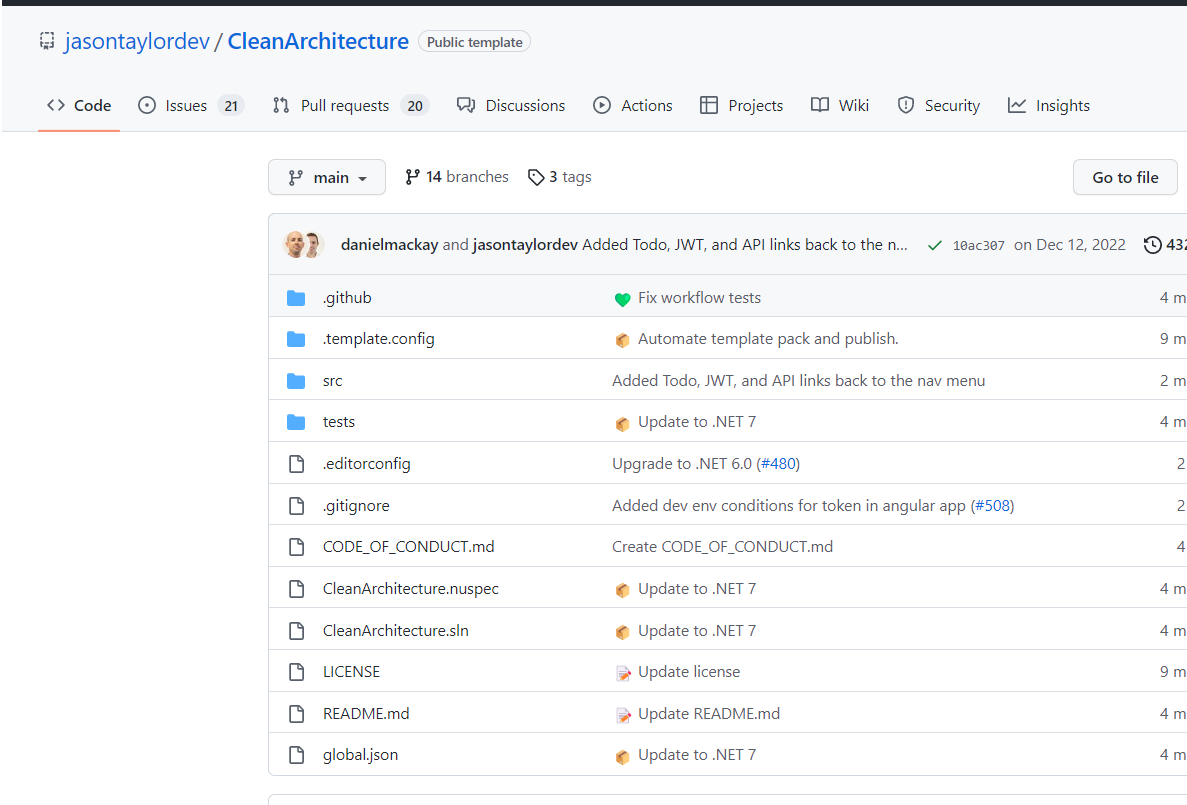Click the branch icon next to 14 branches
This screenshot has width=1187, height=805.
(x=412, y=176)
